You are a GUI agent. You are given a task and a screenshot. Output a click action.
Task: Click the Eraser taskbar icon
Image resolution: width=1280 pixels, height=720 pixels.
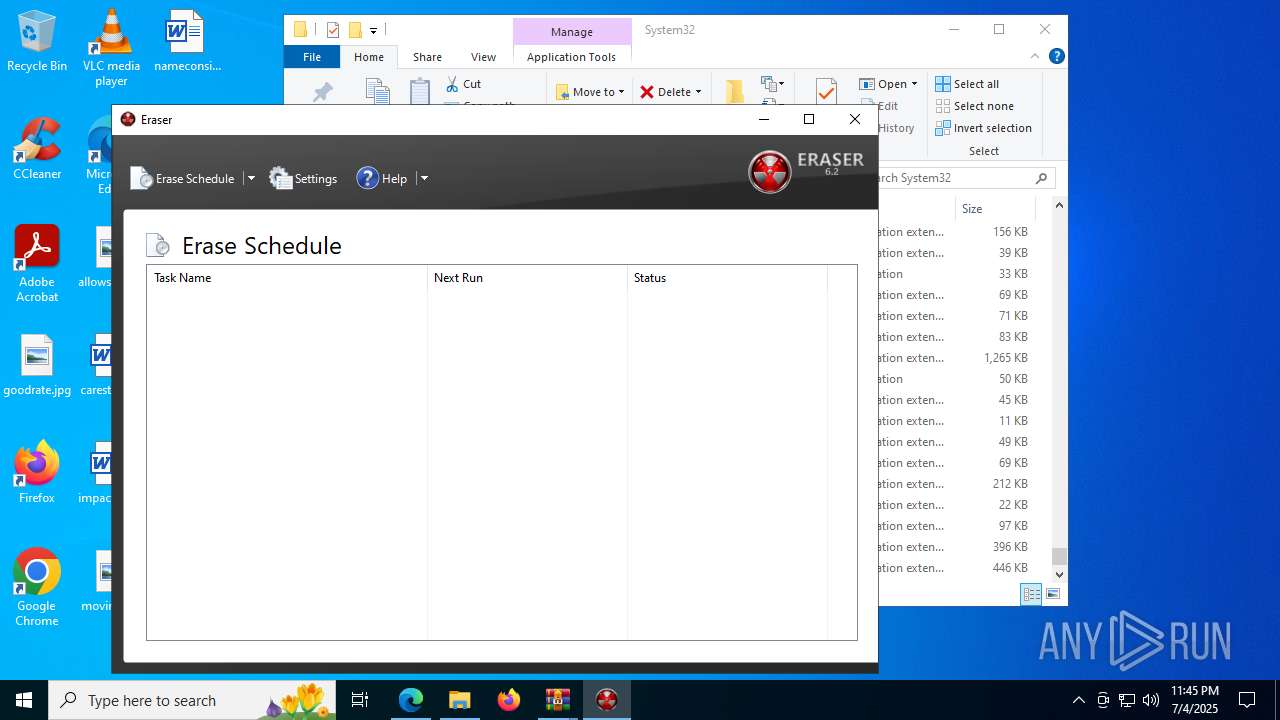pos(606,700)
